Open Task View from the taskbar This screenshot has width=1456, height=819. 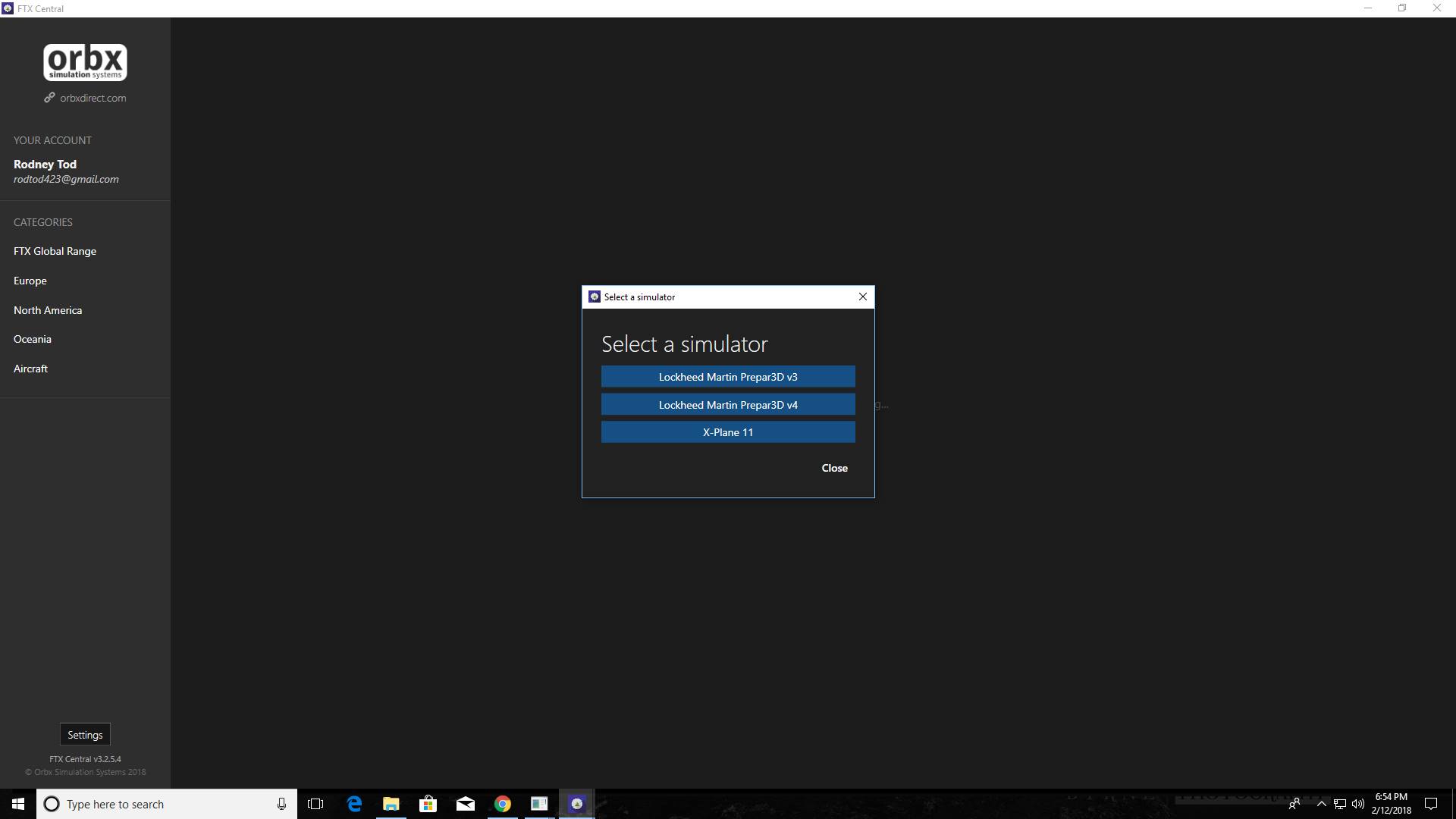315,804
